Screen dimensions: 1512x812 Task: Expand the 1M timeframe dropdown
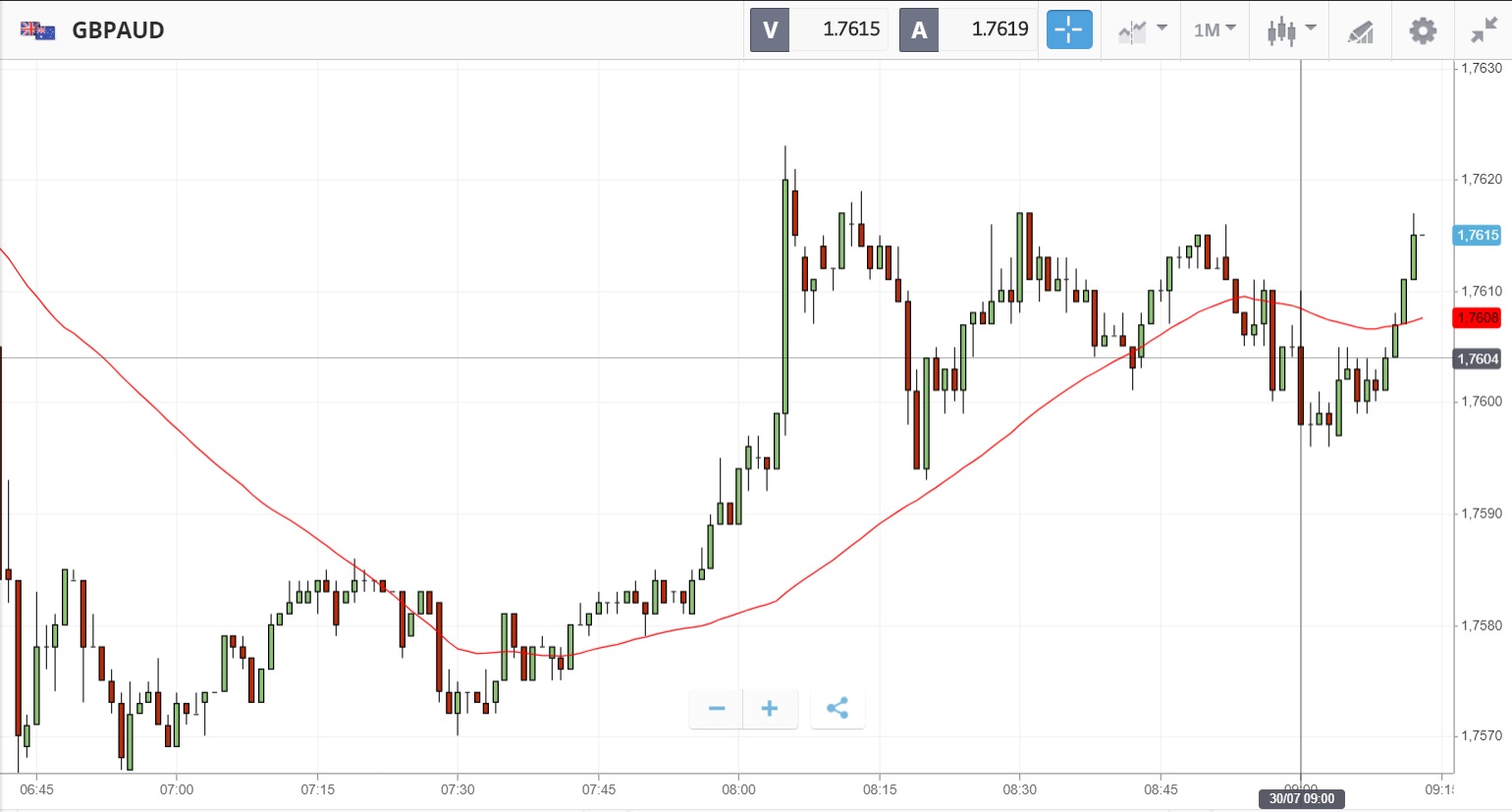[1215, 30]
